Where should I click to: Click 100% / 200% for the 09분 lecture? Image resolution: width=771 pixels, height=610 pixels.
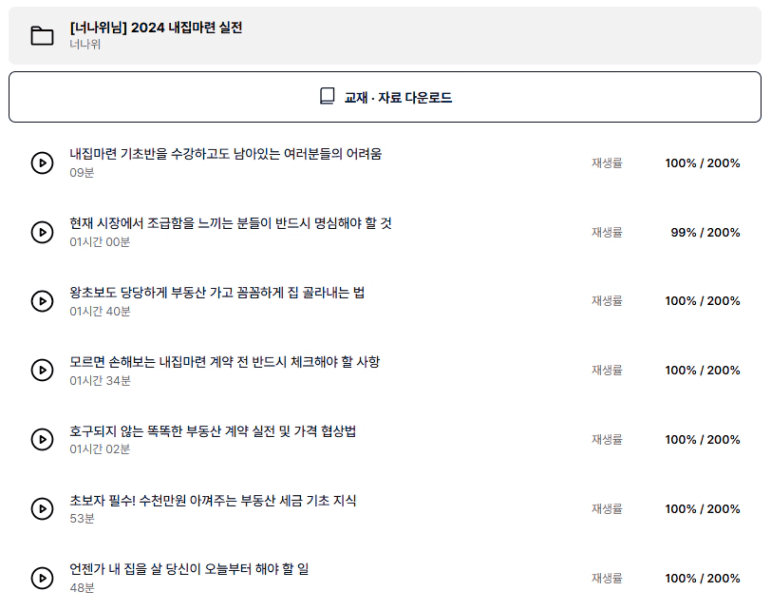click(703, 163)
